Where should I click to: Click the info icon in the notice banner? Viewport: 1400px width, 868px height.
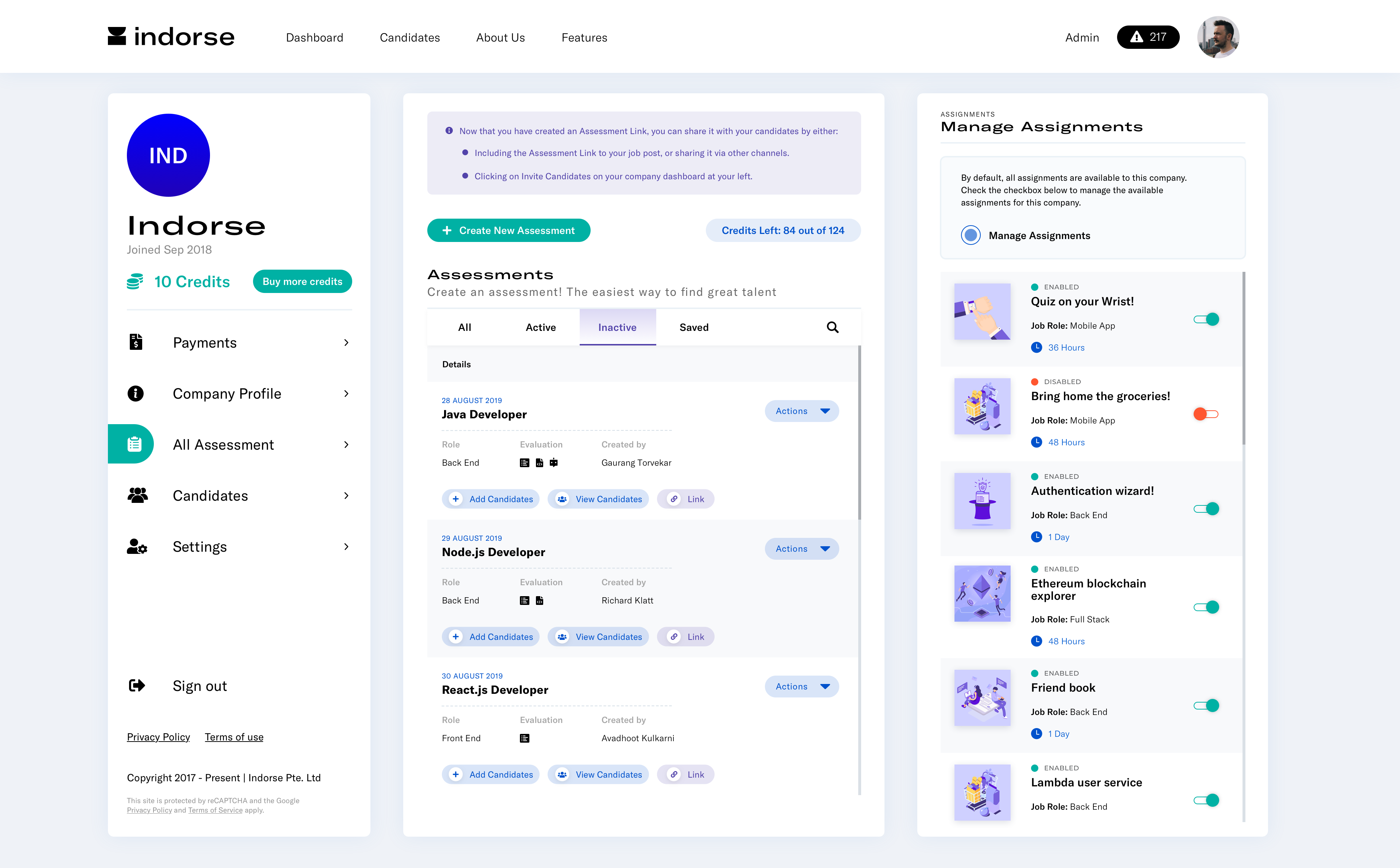(x=449, y=131)
